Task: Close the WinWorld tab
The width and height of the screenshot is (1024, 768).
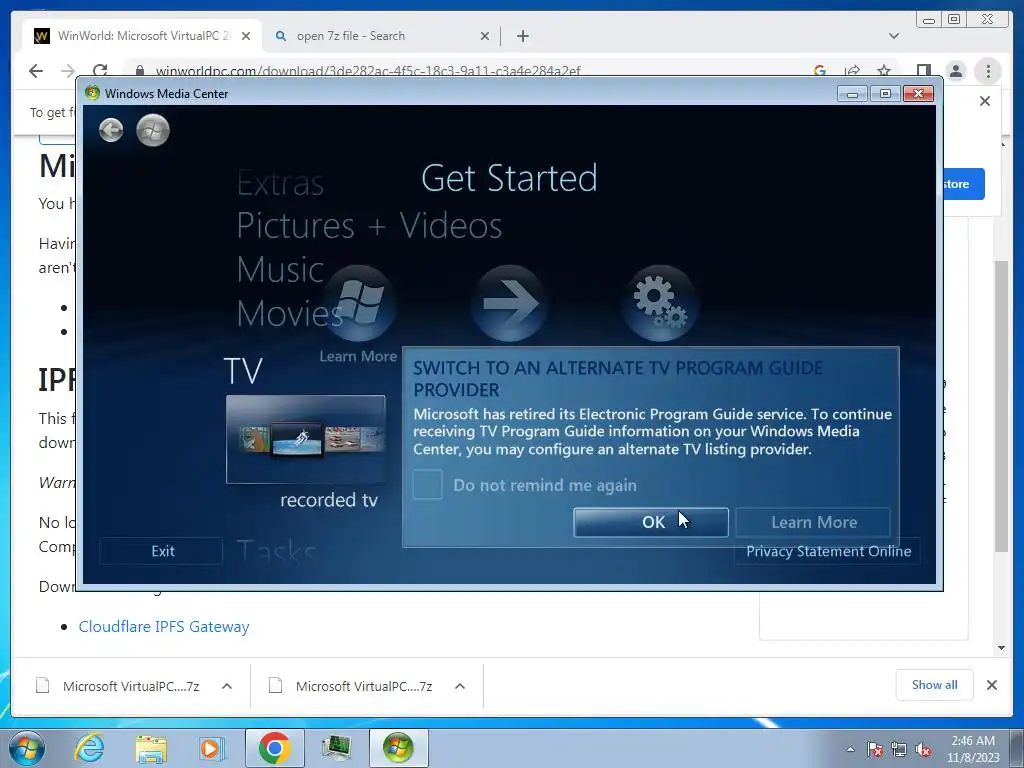Action: point(246,37)
